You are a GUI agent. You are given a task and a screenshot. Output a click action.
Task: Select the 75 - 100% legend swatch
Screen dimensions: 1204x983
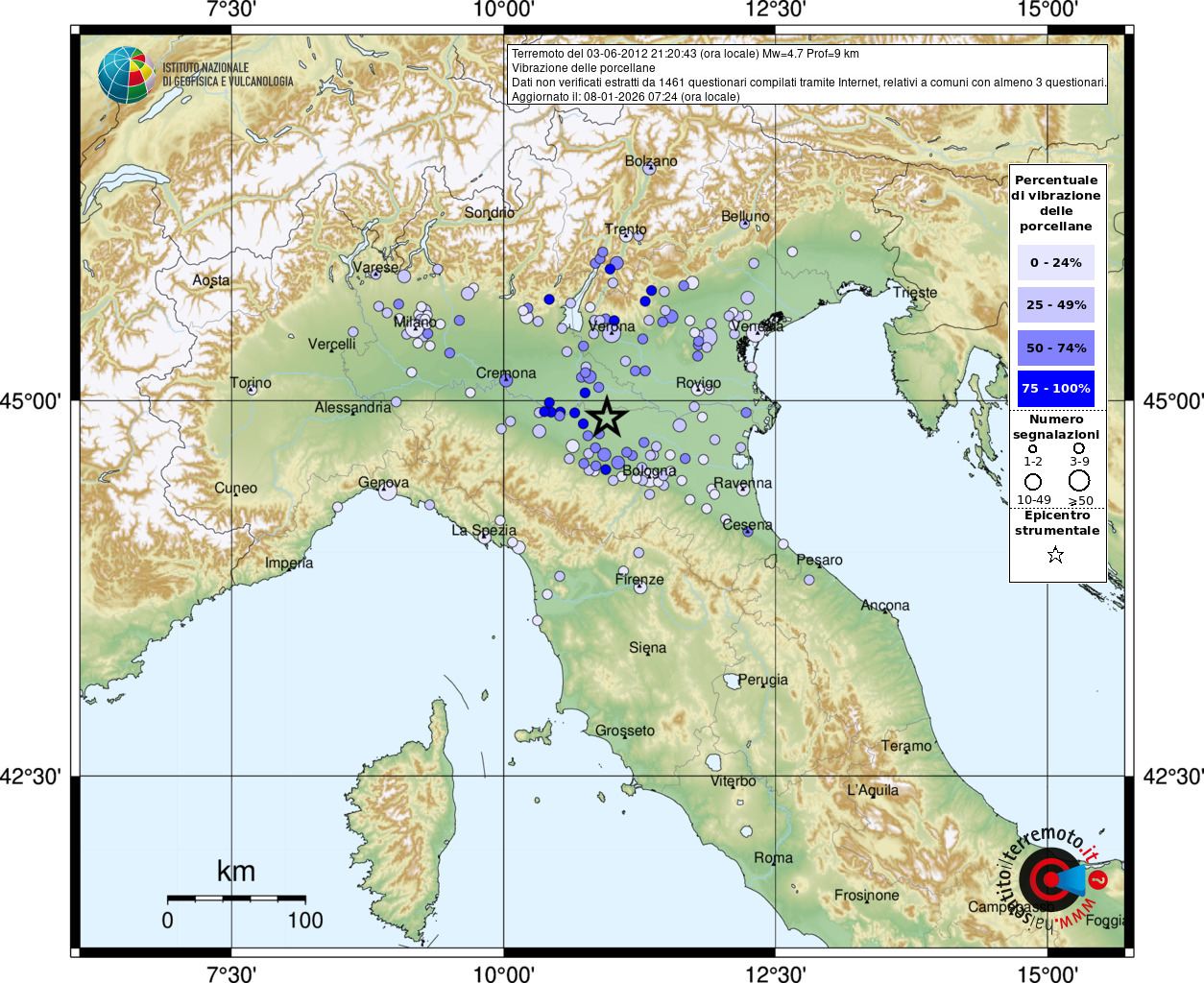click(1056, 389)
